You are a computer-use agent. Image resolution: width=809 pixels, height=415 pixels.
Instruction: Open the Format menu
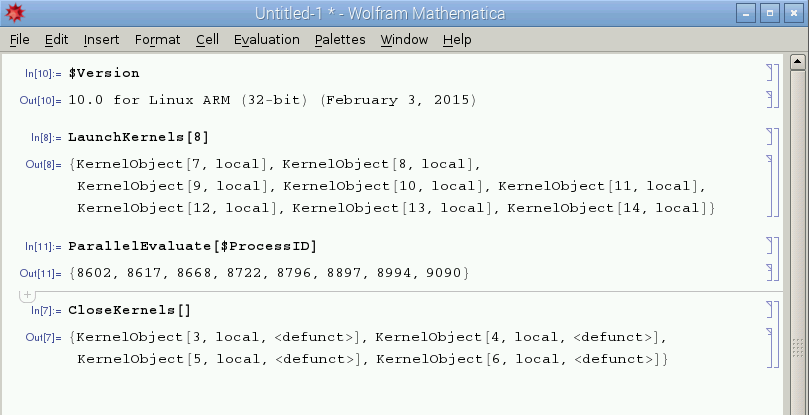(157, 40)
